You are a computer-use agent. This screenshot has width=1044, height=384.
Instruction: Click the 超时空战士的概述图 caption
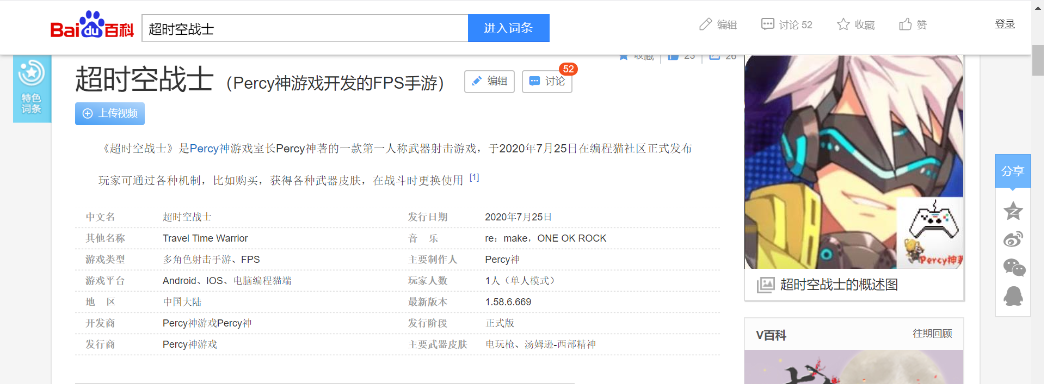pyautogui.click(x=839, y=285)
